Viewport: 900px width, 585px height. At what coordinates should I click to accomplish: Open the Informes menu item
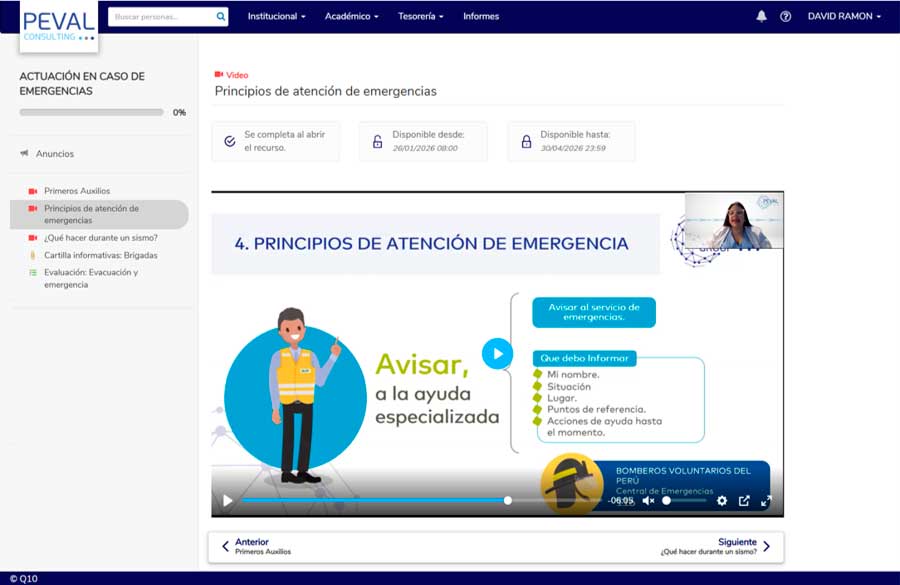point(481,16)
